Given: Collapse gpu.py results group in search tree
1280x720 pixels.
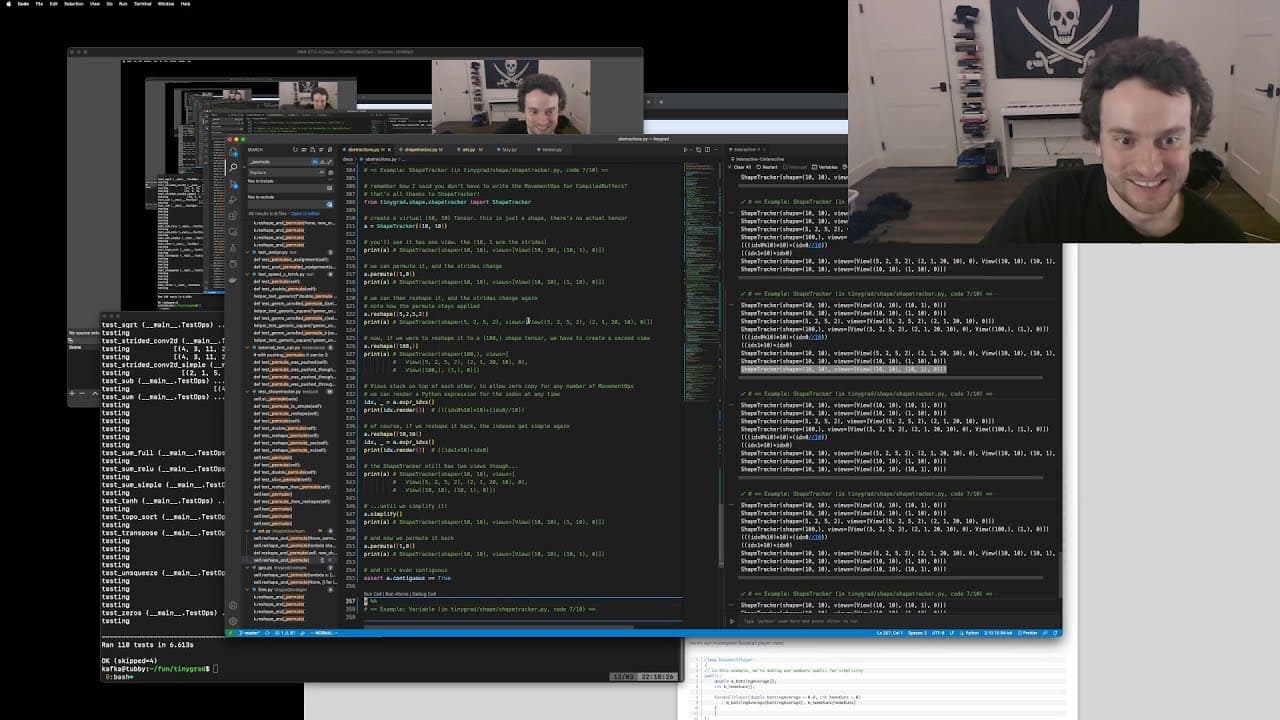Looking at the screenshot, I should [247, 568].
